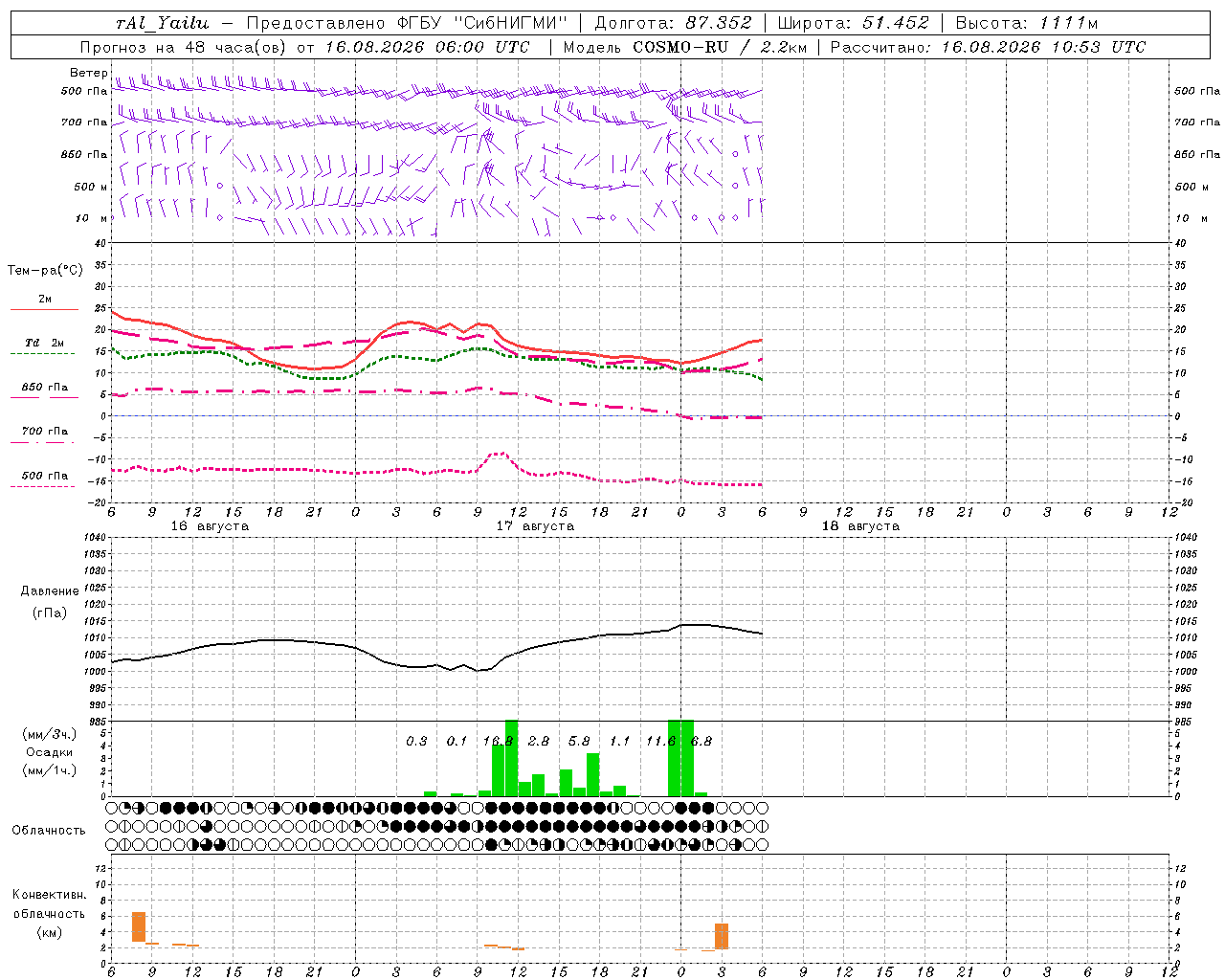
Task: Click the orange convective bar near hour 3
Action: point(722,936)
